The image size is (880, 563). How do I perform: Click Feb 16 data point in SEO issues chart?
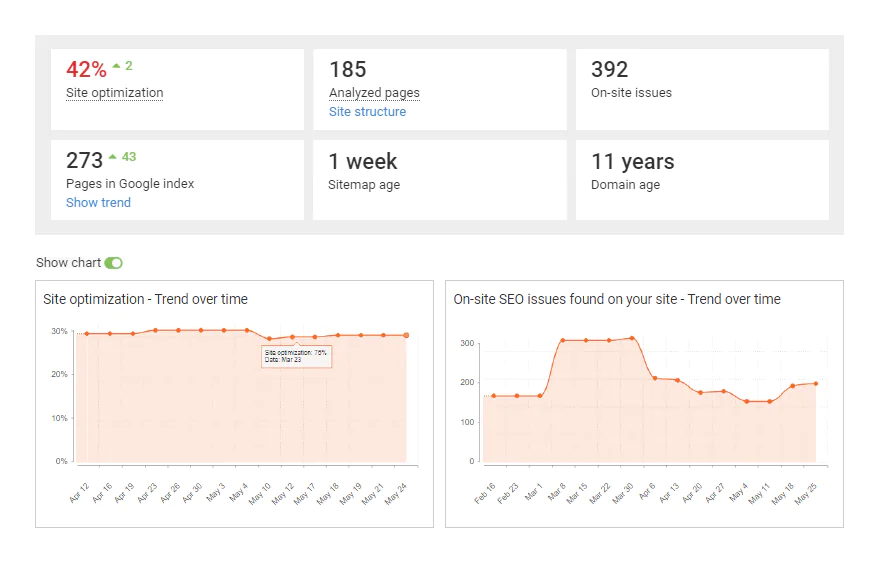pyautogui.click(x=494, y=396)
